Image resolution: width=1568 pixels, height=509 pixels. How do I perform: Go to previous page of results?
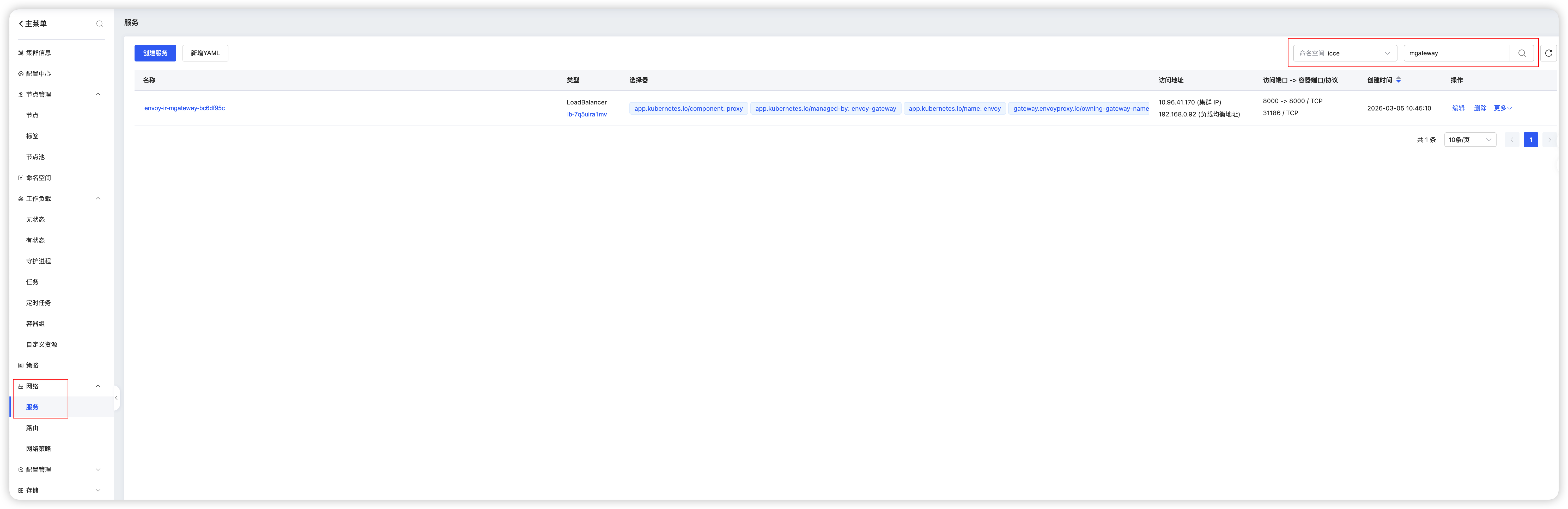[1511, 140]
